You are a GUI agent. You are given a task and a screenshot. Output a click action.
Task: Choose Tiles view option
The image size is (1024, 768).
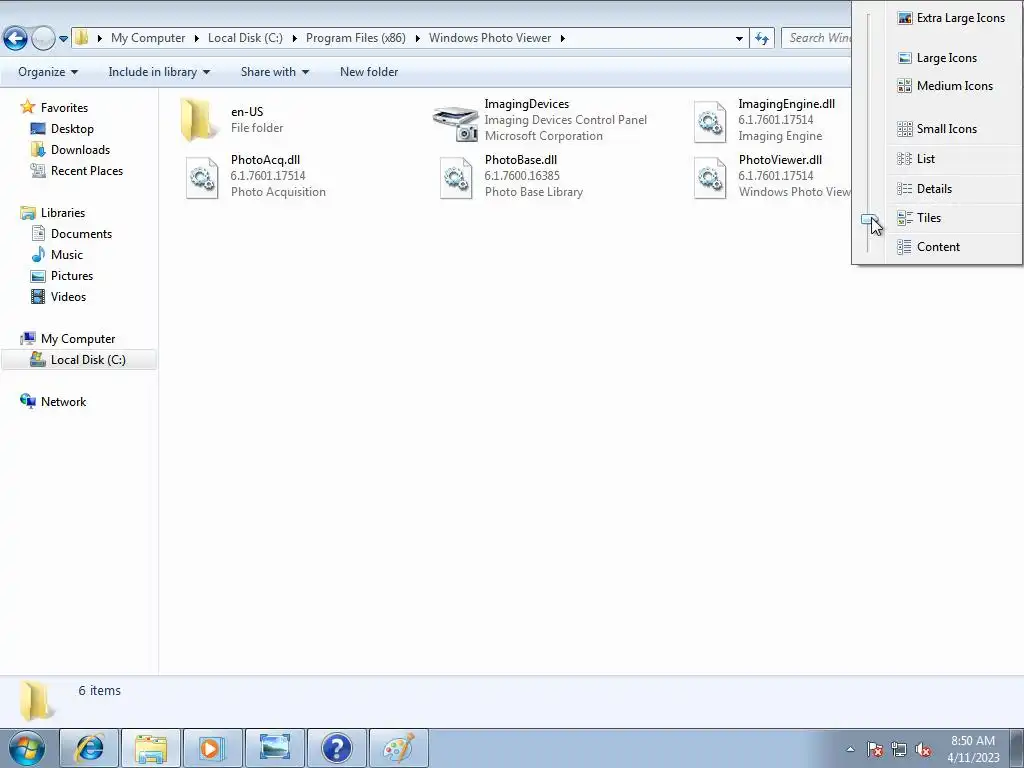tap(954, 218)
